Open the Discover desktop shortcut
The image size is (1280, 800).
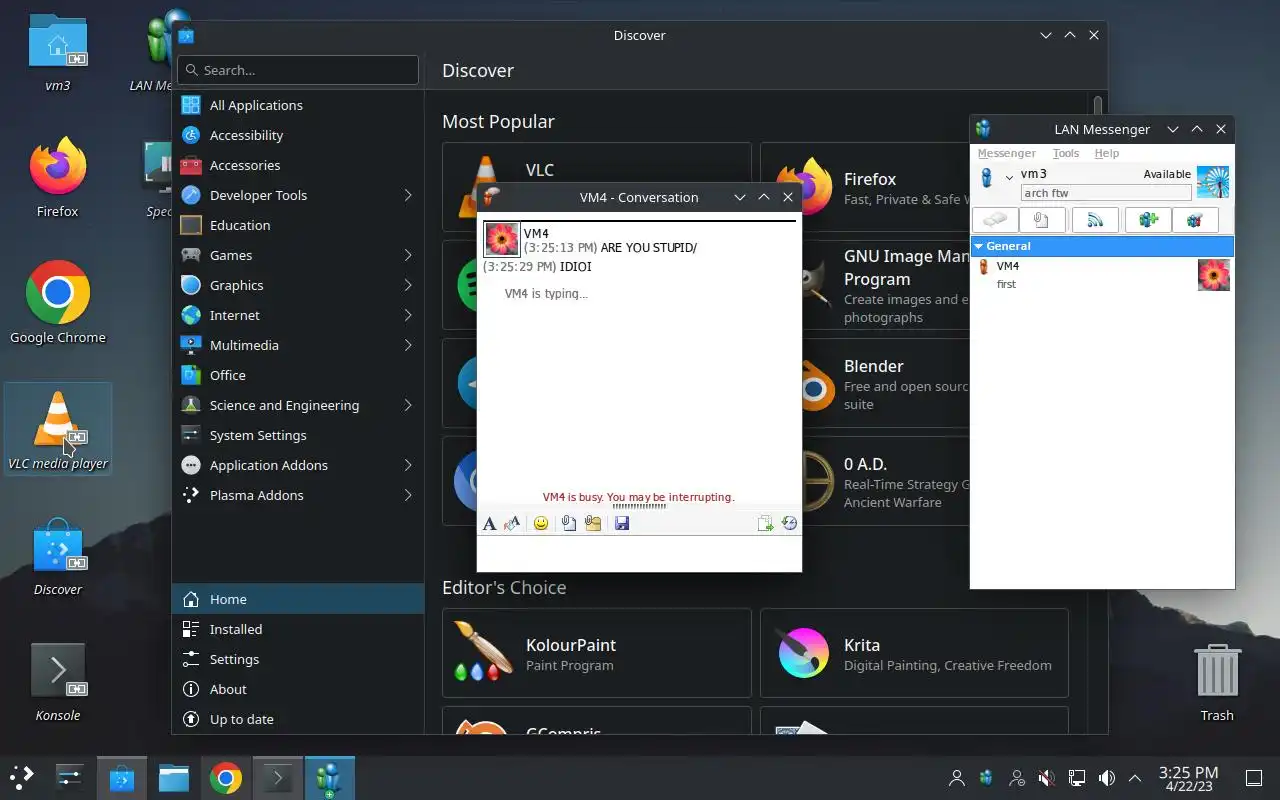point(58,556)
